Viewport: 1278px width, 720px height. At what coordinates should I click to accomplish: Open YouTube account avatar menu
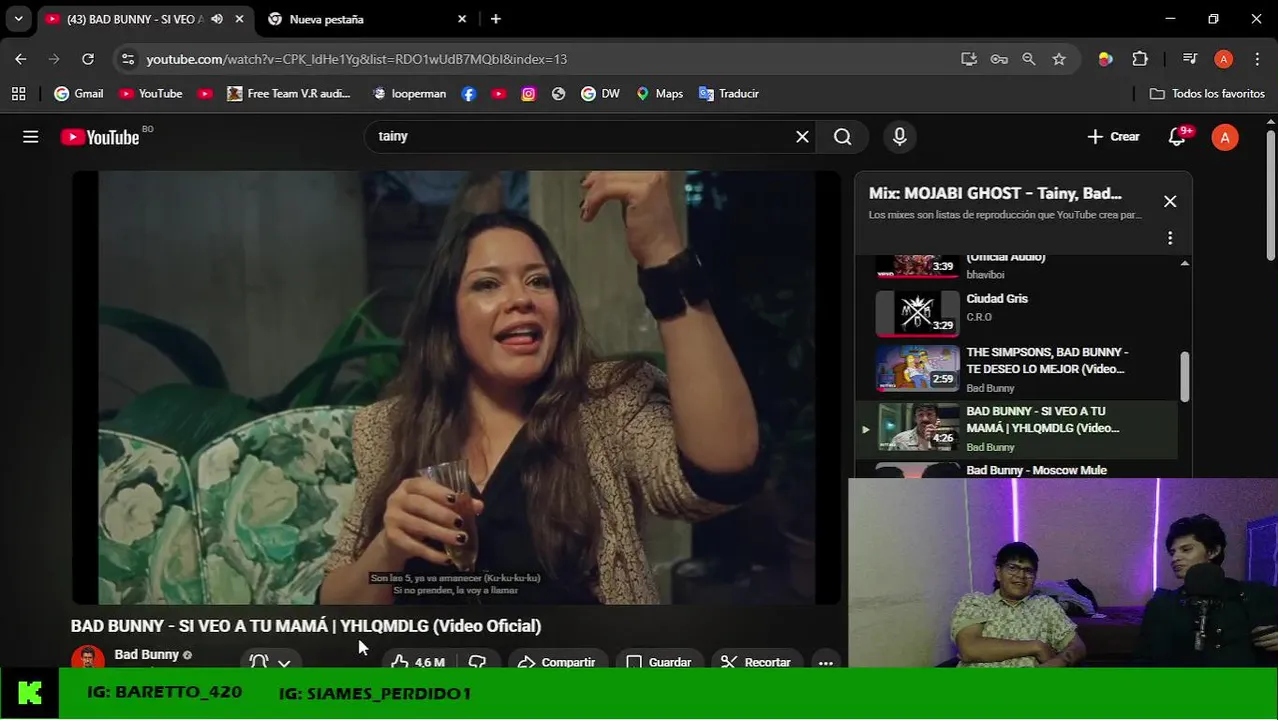point(1225,137)
